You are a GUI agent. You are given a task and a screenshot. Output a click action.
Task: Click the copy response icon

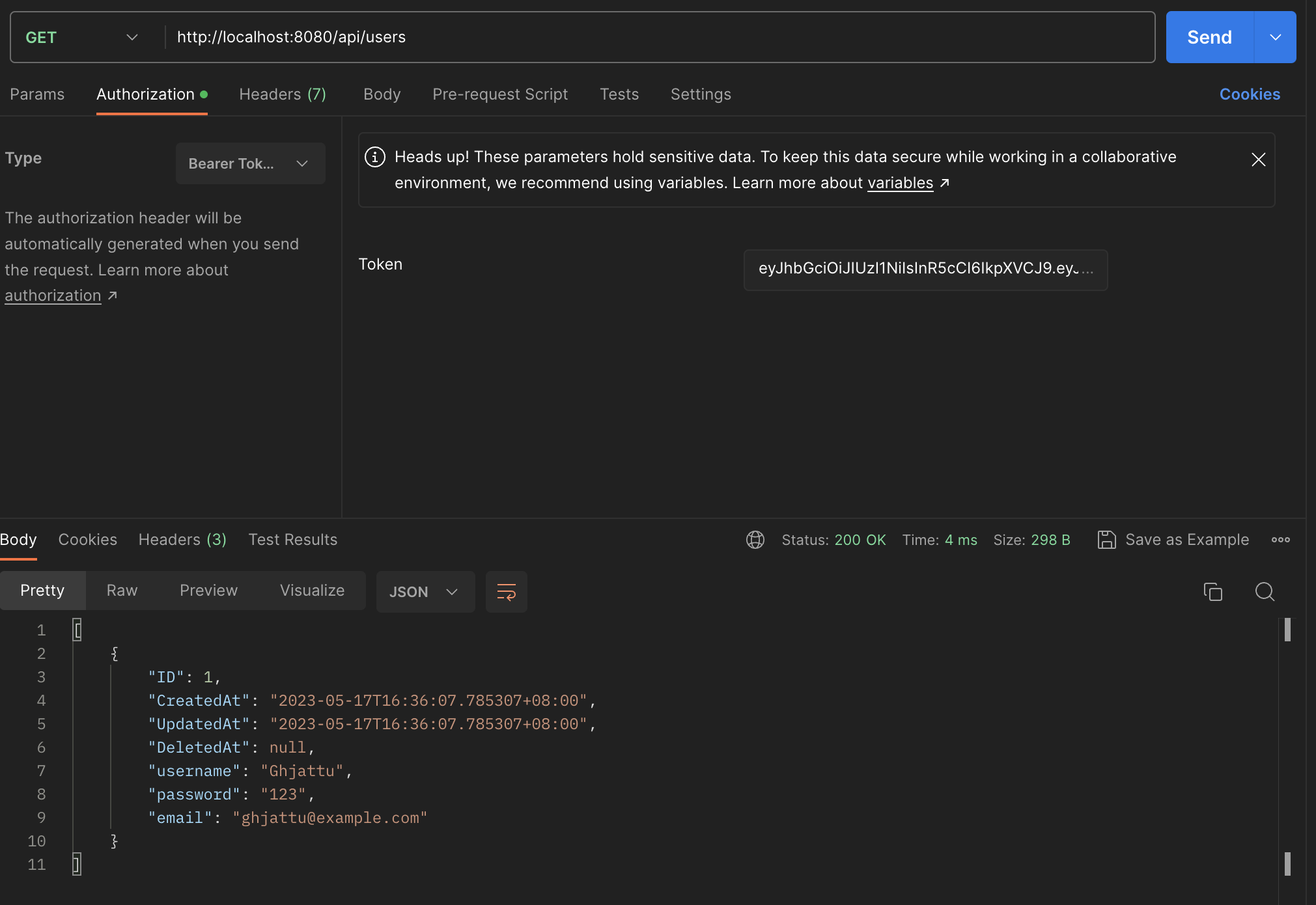click(x=1212, y=592)
